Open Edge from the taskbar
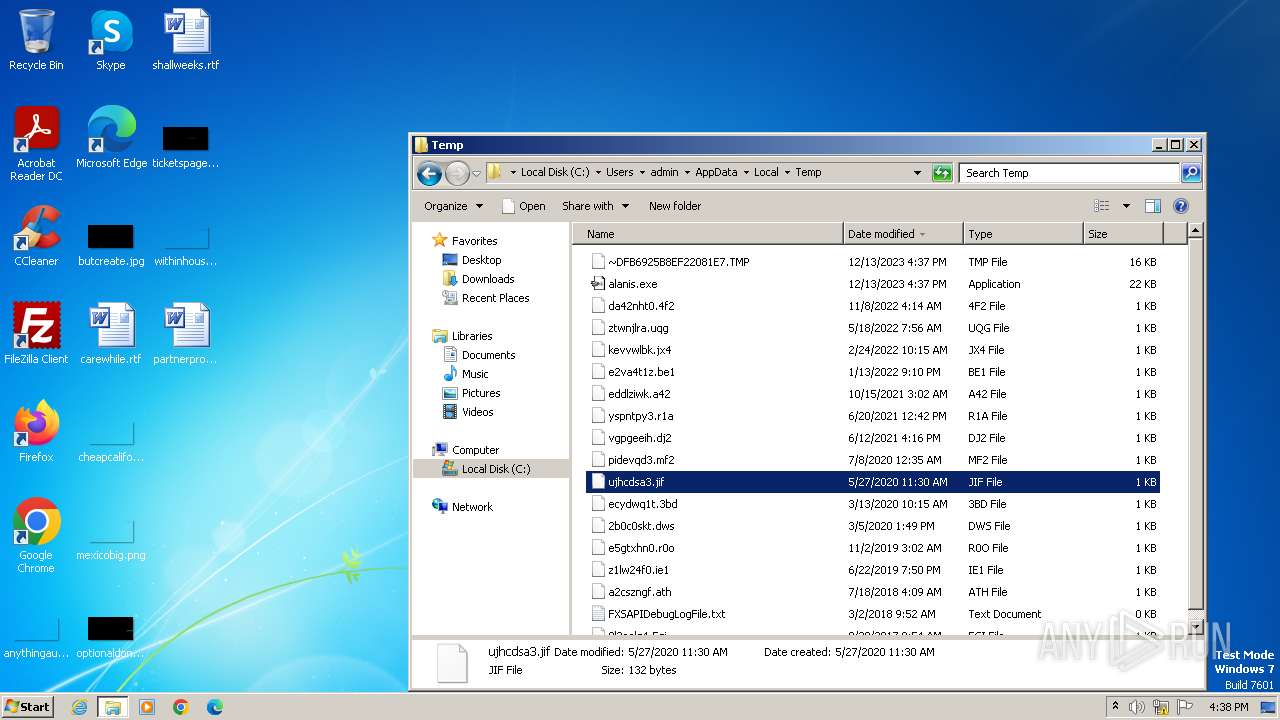The width and height of the screenshot is (1280, 720). (x=214, y=707)
